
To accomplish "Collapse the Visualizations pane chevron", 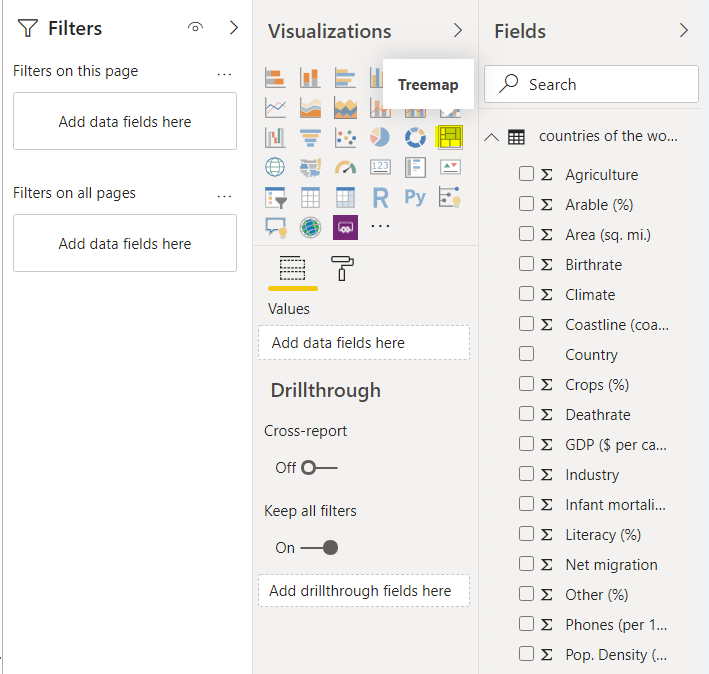I will (x=458, y=31).
